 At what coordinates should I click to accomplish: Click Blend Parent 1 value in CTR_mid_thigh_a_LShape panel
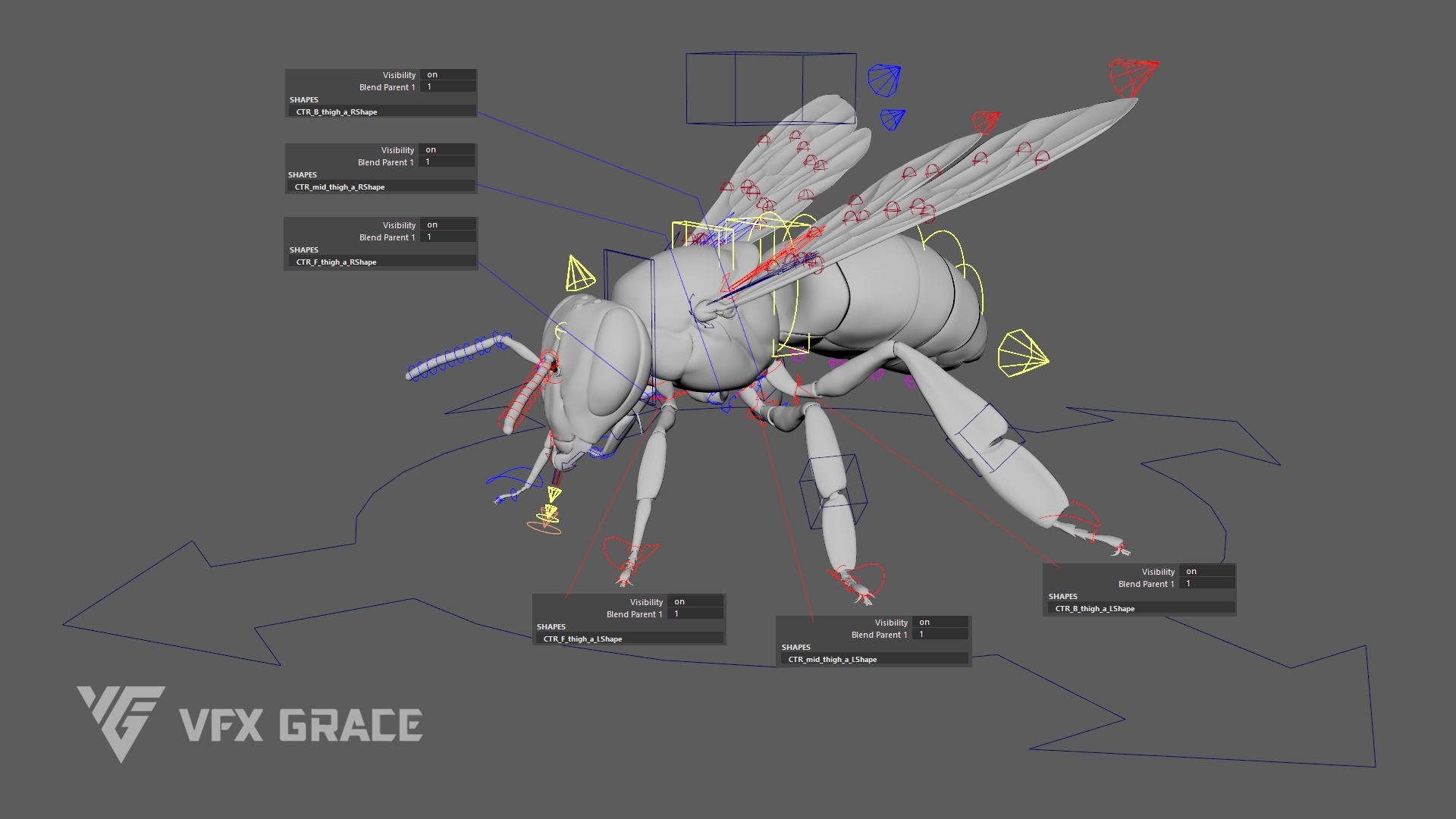point(940,635)
